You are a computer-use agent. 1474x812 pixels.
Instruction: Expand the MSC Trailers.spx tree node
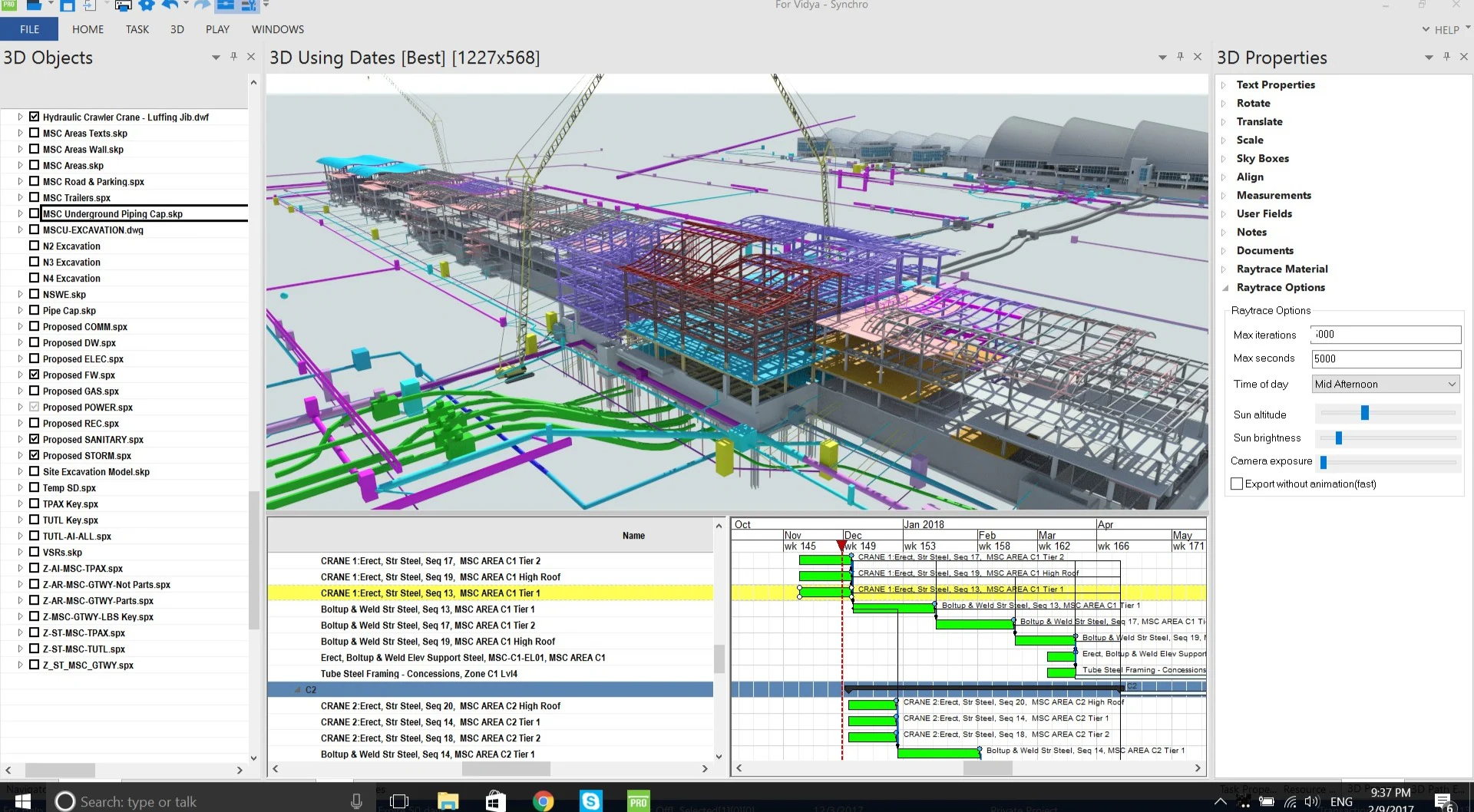[20, 197]
